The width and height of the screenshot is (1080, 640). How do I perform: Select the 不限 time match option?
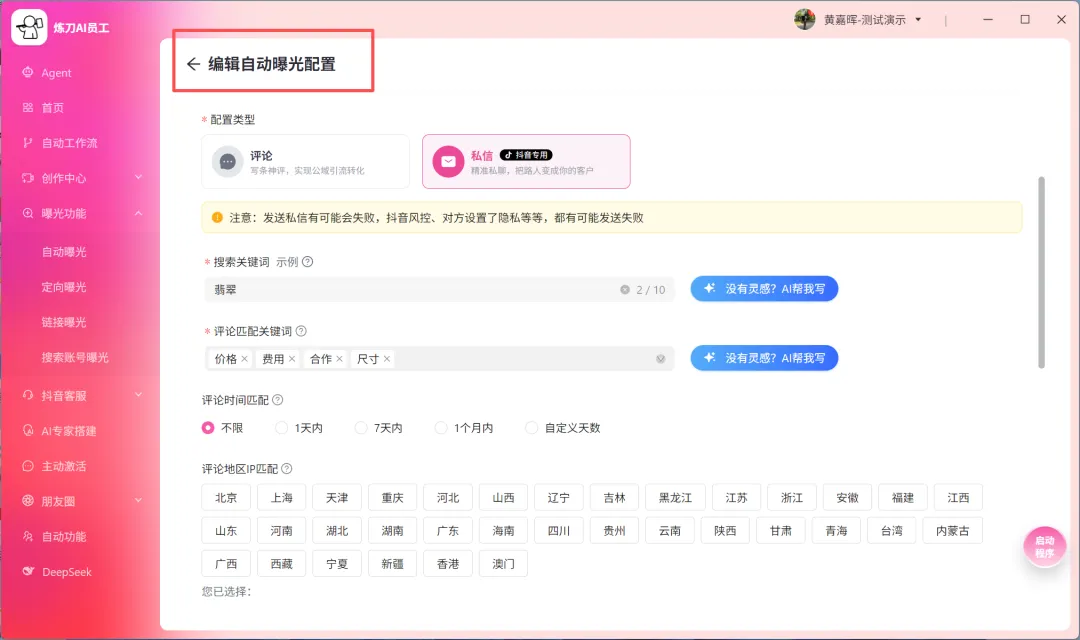[x=208, y=427]
